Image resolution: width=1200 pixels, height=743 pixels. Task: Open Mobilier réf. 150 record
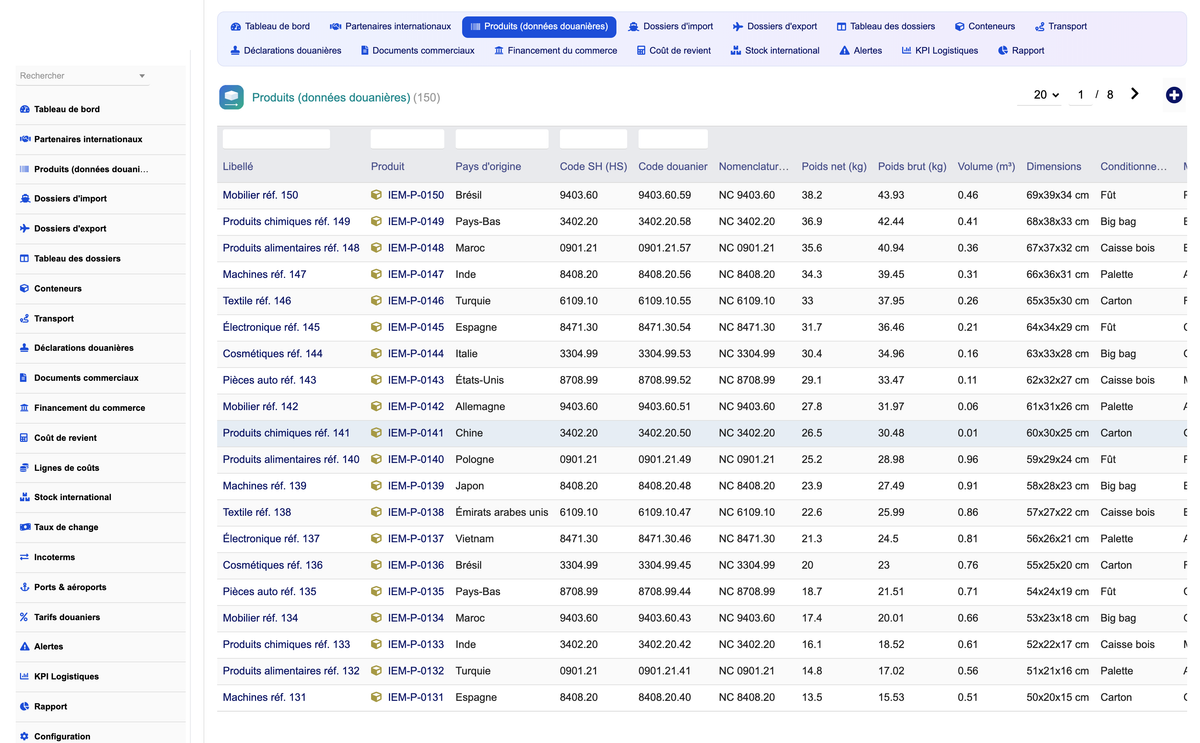tap(260, 195)
